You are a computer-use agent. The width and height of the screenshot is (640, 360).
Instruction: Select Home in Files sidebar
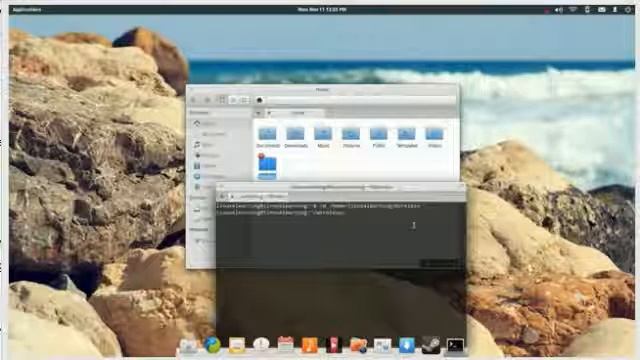coord(208,123)
